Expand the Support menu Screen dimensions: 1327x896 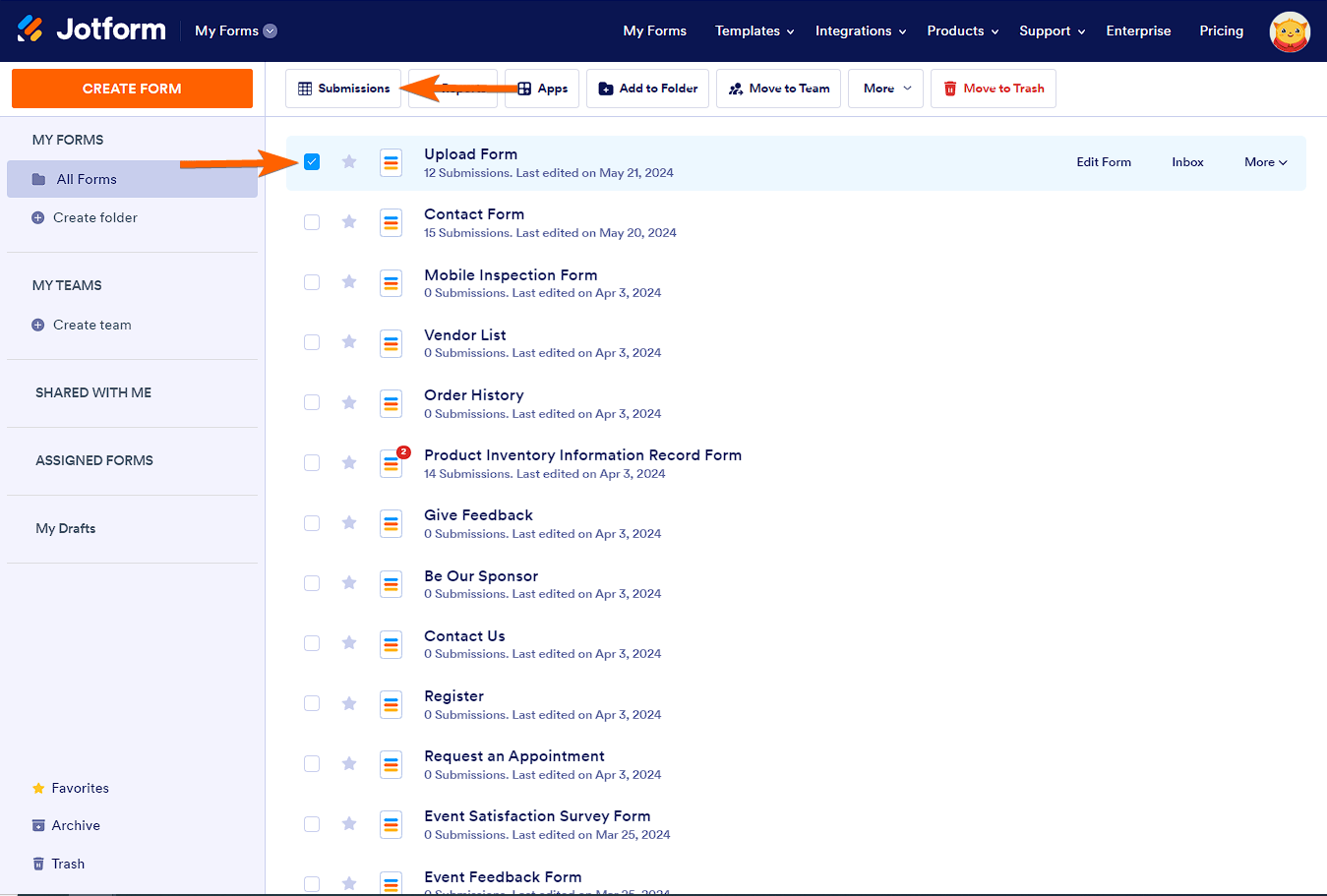tap(1053, 30)
